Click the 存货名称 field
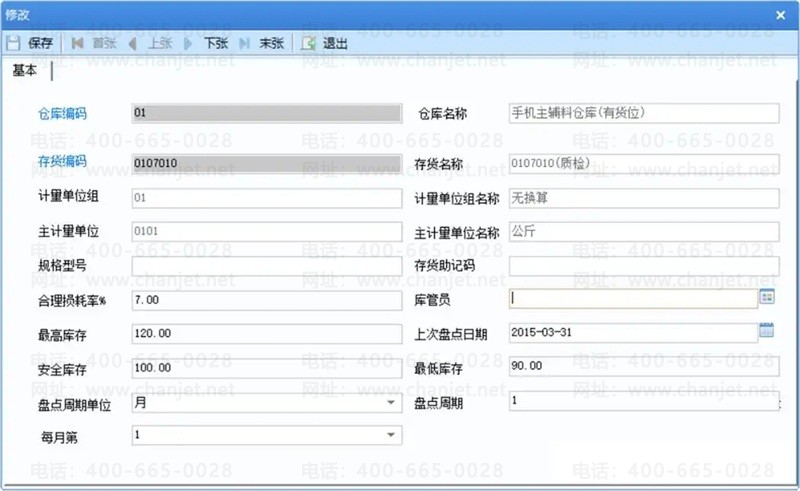This screenshot has width=800, height=491. pos(644,163)
